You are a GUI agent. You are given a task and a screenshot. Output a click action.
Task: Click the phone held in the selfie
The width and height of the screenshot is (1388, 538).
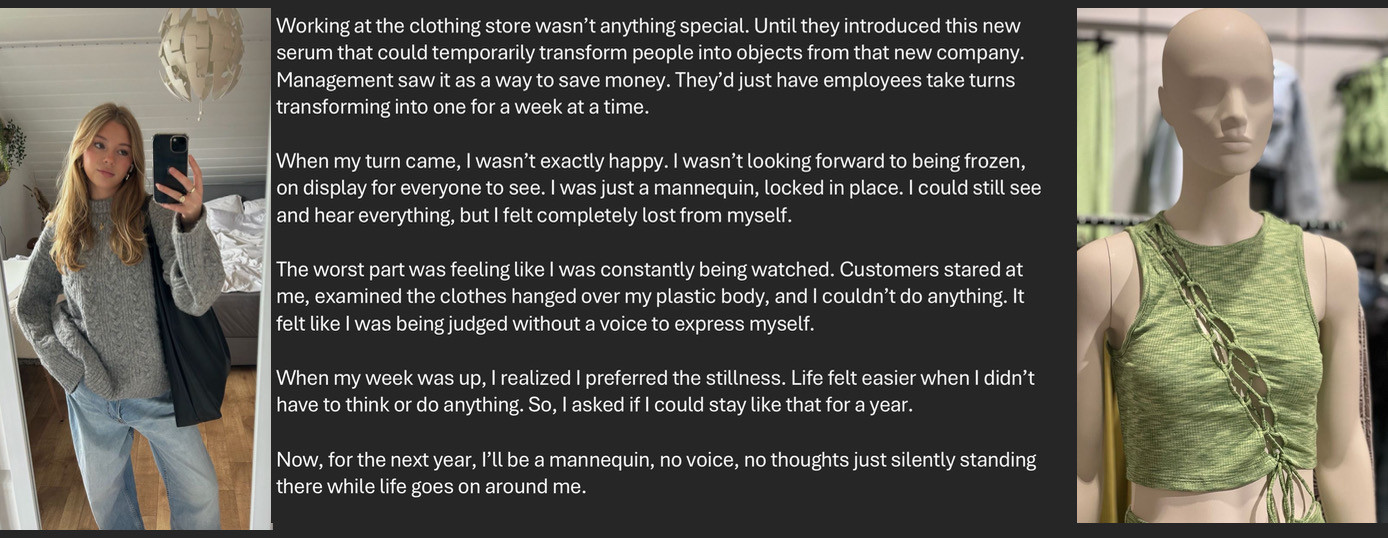(170, 166)
